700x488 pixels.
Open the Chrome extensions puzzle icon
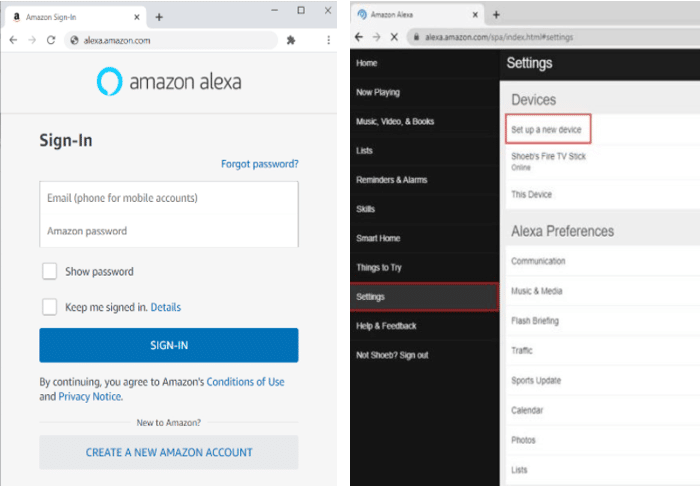click(291, 40)
